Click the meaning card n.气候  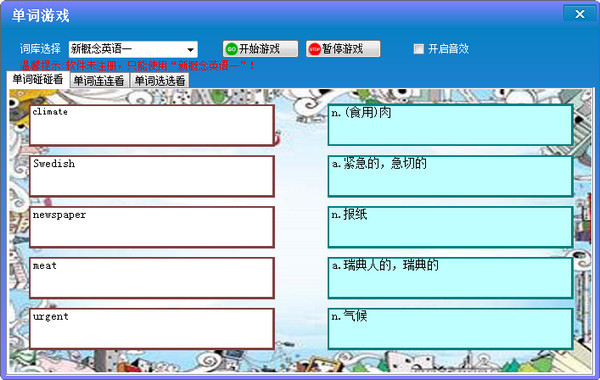coord(450,329)
